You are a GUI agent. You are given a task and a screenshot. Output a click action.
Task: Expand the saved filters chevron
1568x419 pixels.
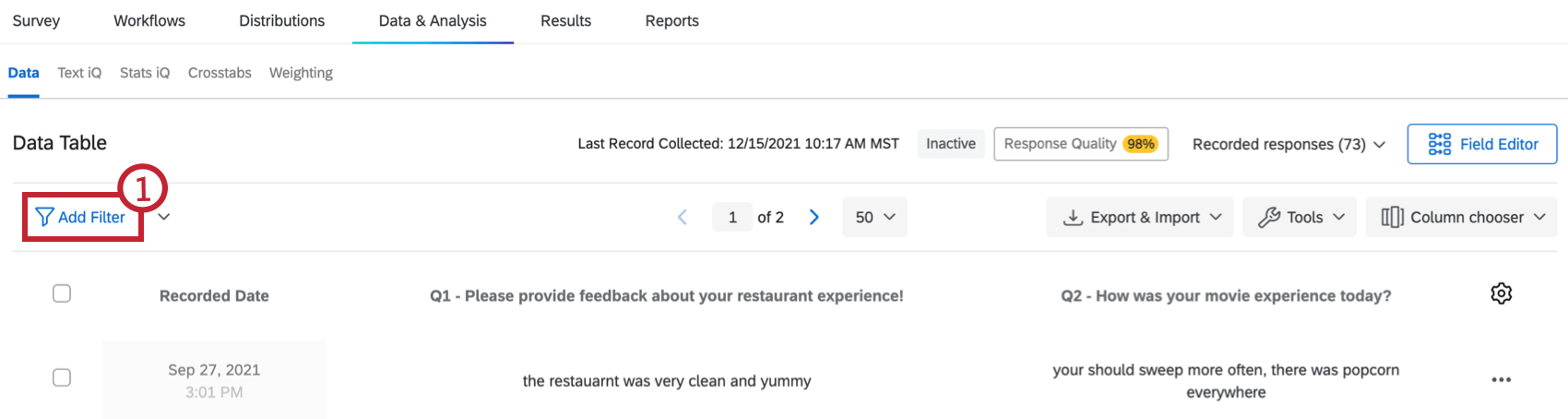point(163,217)
